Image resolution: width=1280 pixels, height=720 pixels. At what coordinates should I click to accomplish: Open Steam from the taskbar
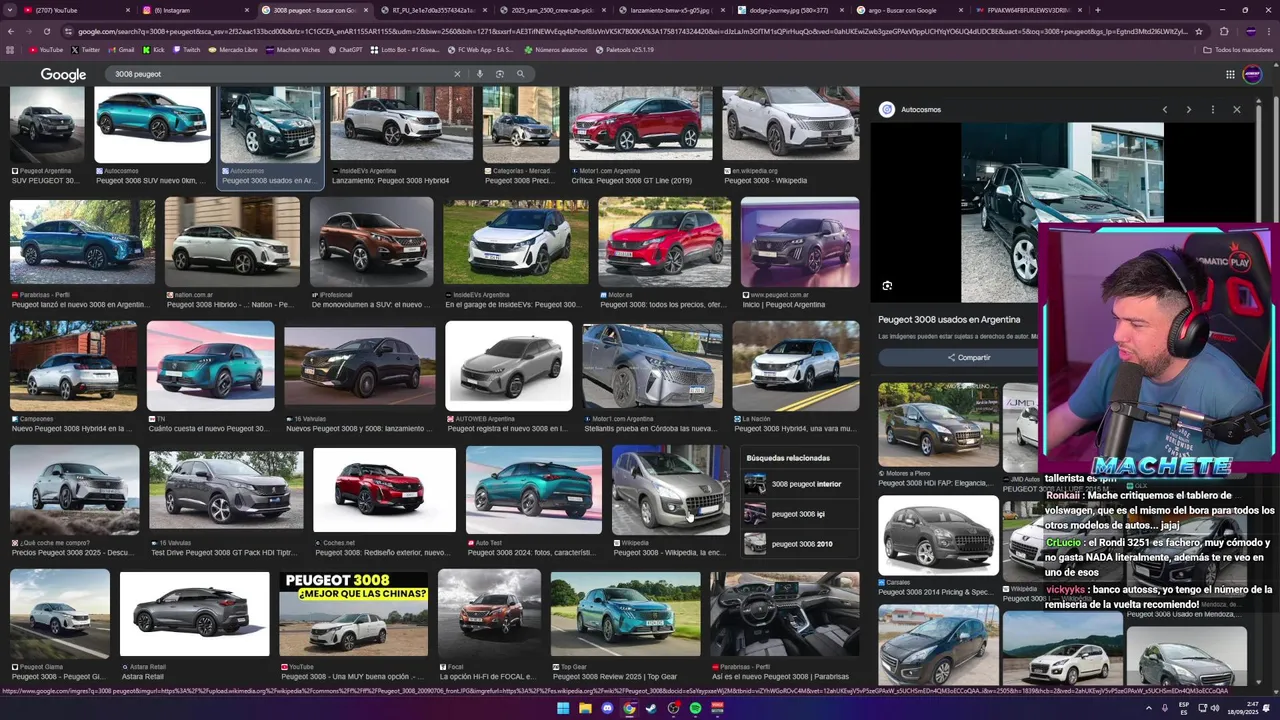pyautogui.click(x=651, y=708)
